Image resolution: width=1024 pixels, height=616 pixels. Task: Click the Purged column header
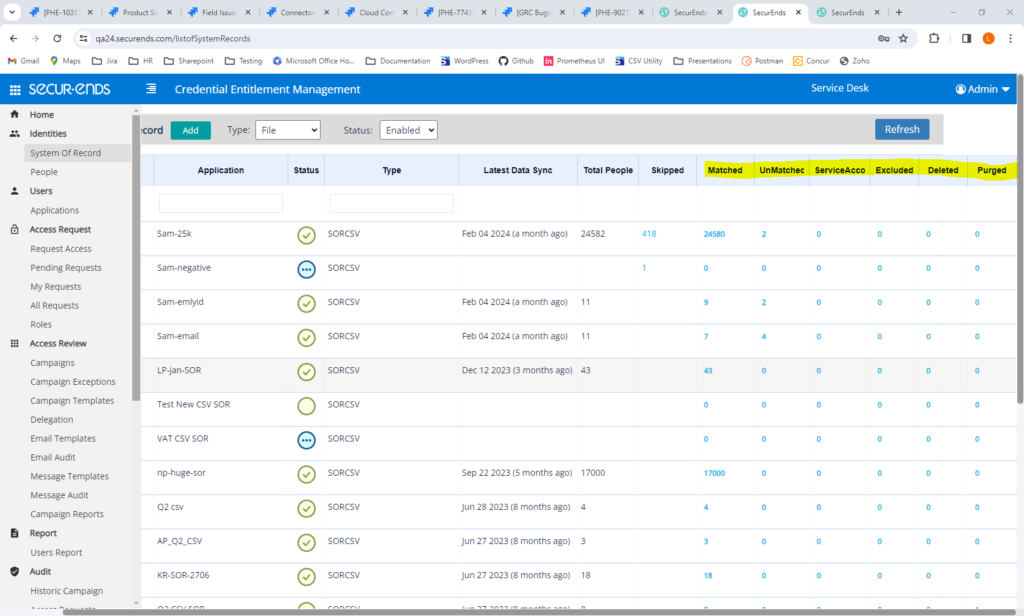[x=991, y=170]
